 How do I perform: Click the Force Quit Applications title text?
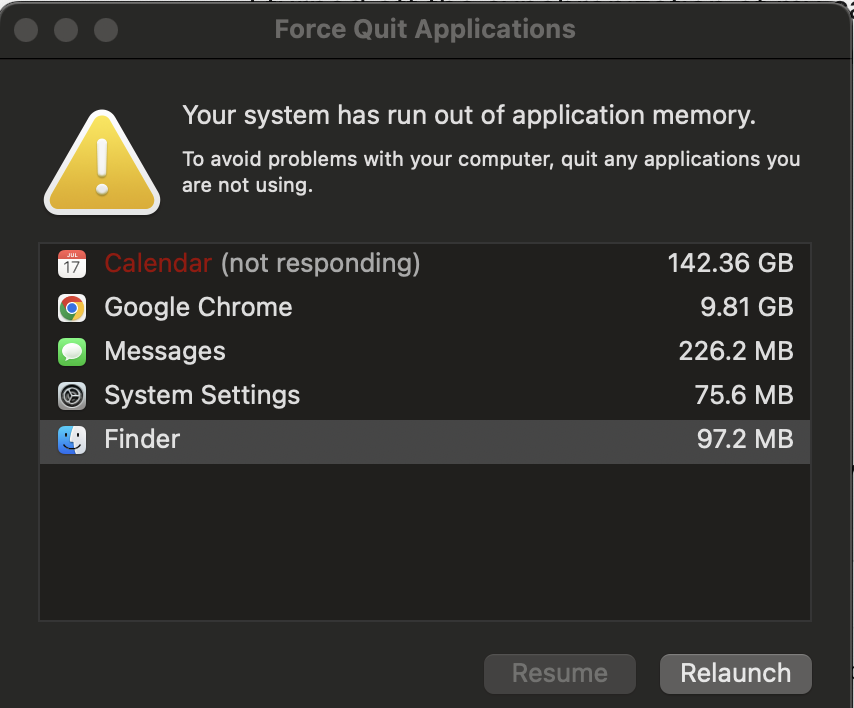[425, 30]
